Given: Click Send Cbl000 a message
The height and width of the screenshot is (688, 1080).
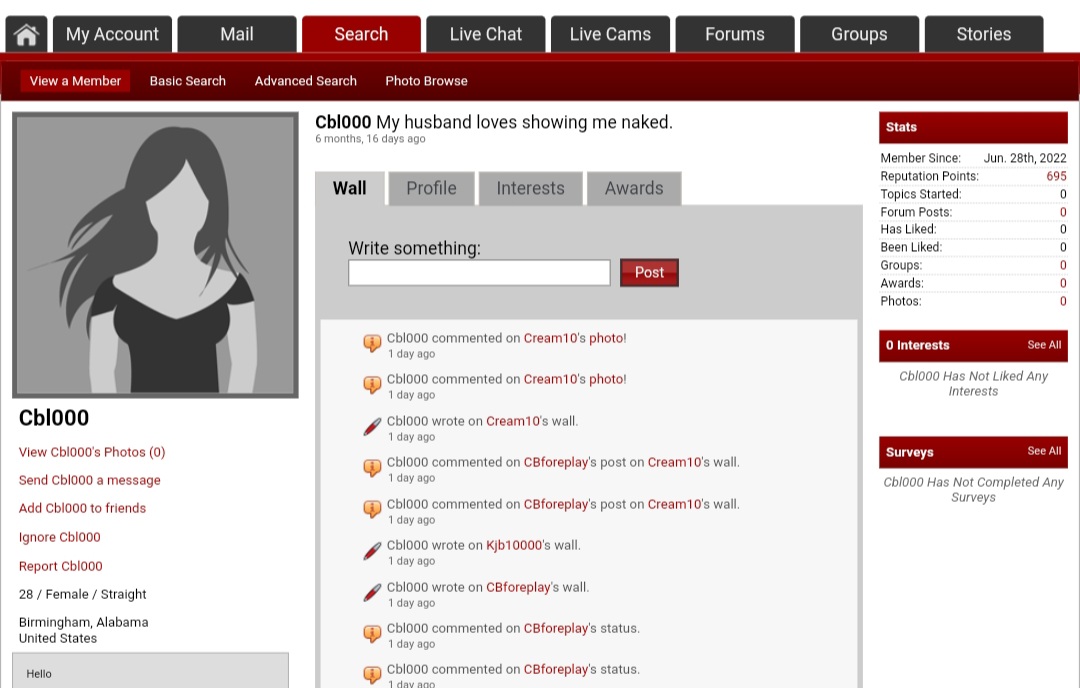Looking at the screenshot, I should pos(89,480).
